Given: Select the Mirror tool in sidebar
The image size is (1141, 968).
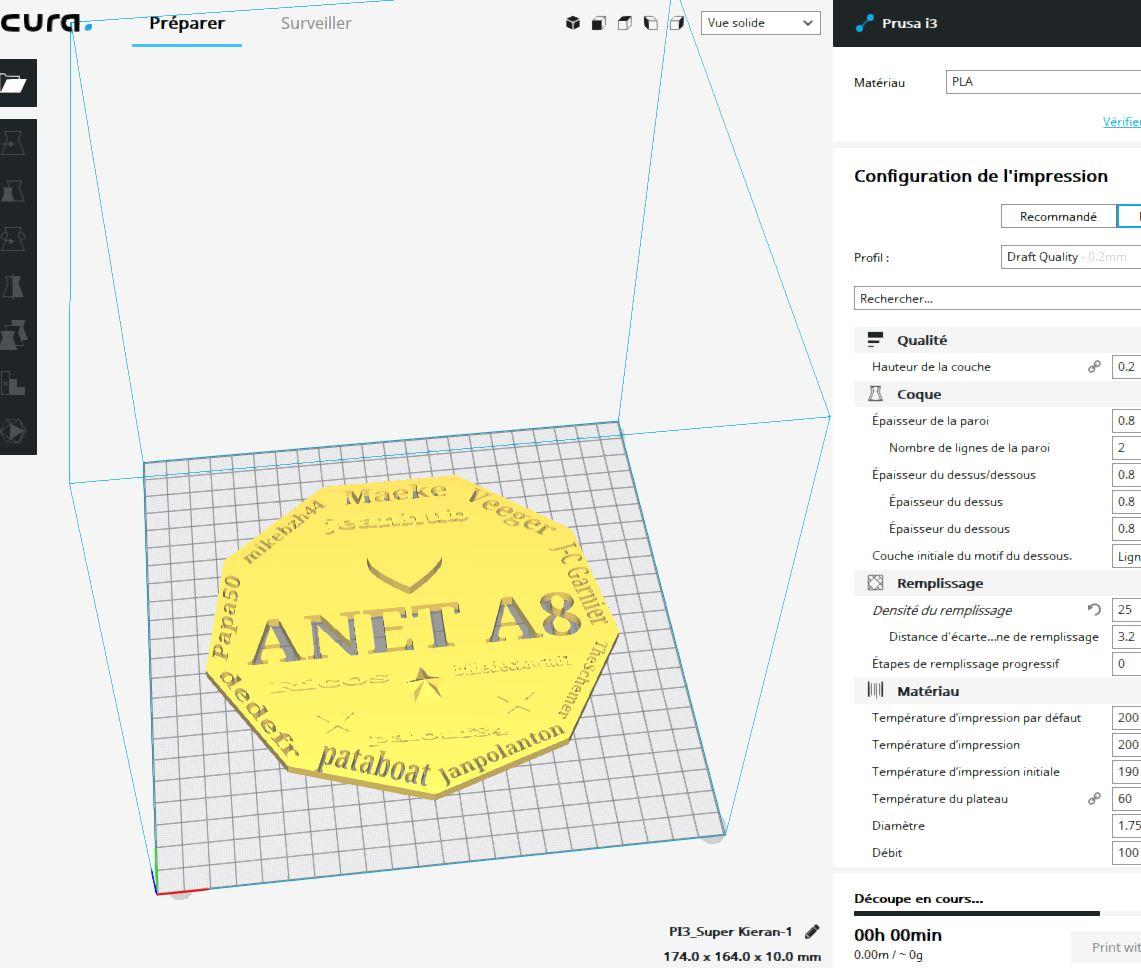Looking at the screenshot, I should click(x=14, y=287).
